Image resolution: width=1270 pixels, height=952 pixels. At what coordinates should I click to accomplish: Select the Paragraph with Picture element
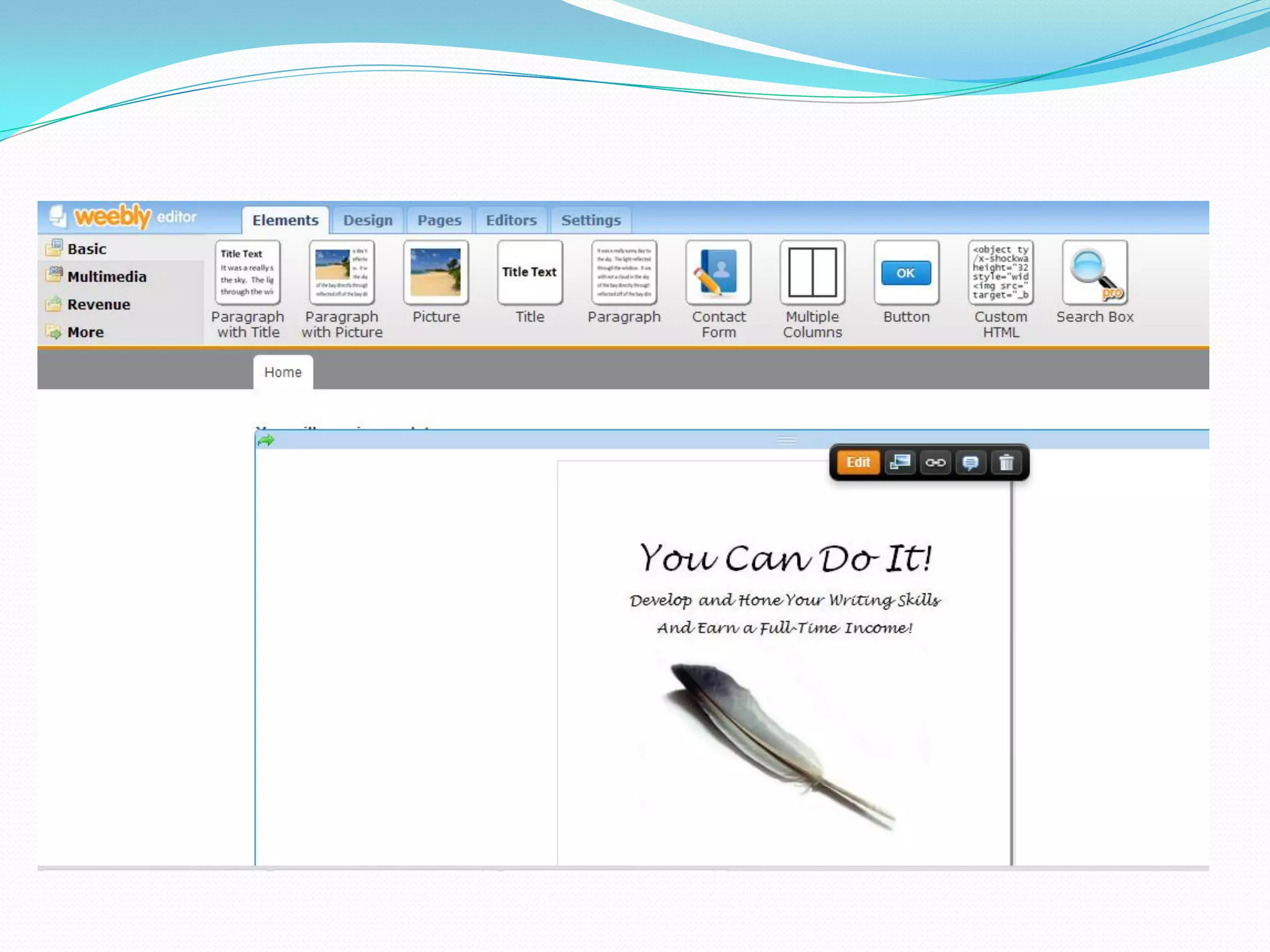pos(342,273)
